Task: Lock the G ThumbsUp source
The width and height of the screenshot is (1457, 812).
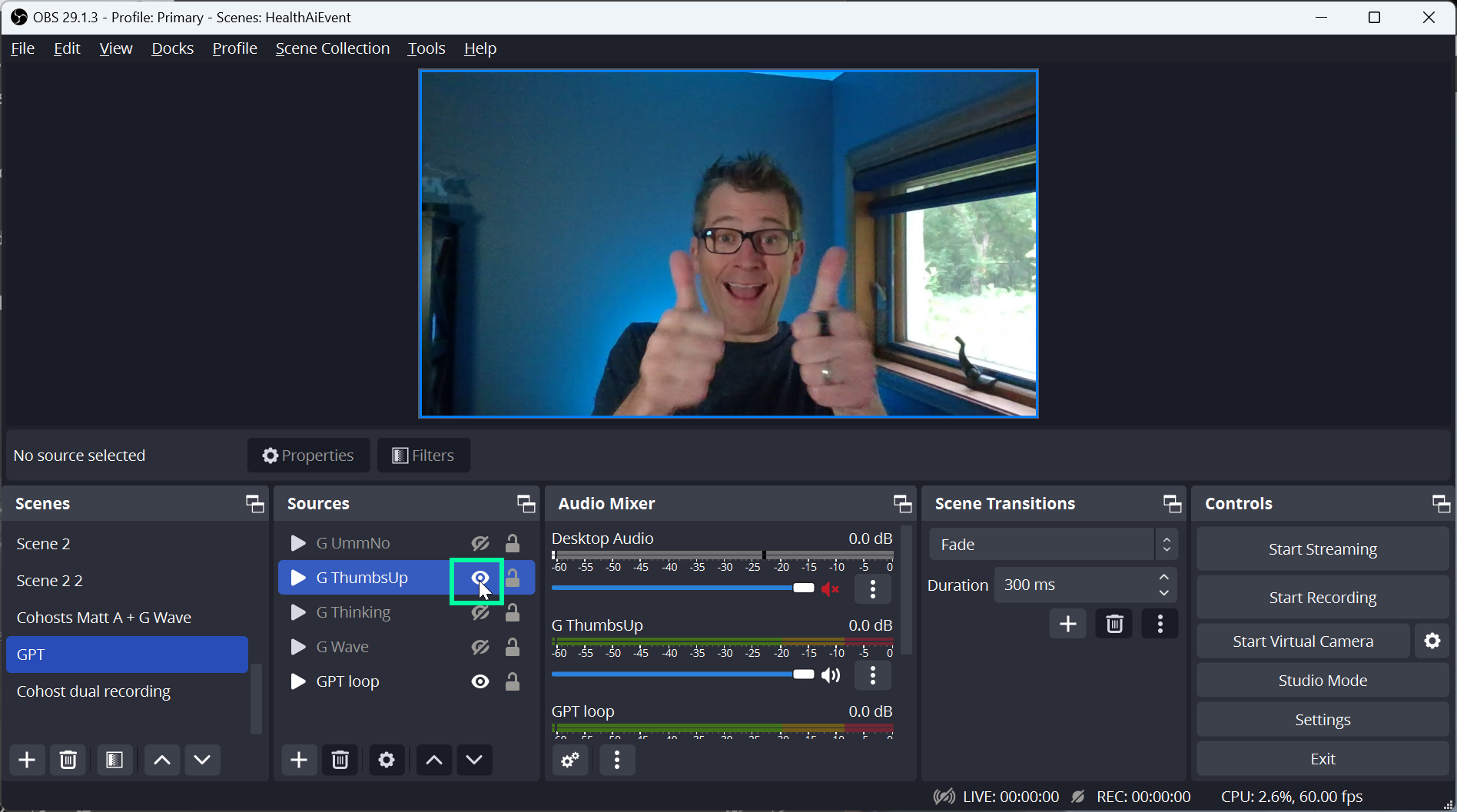Action: point(512,577)
